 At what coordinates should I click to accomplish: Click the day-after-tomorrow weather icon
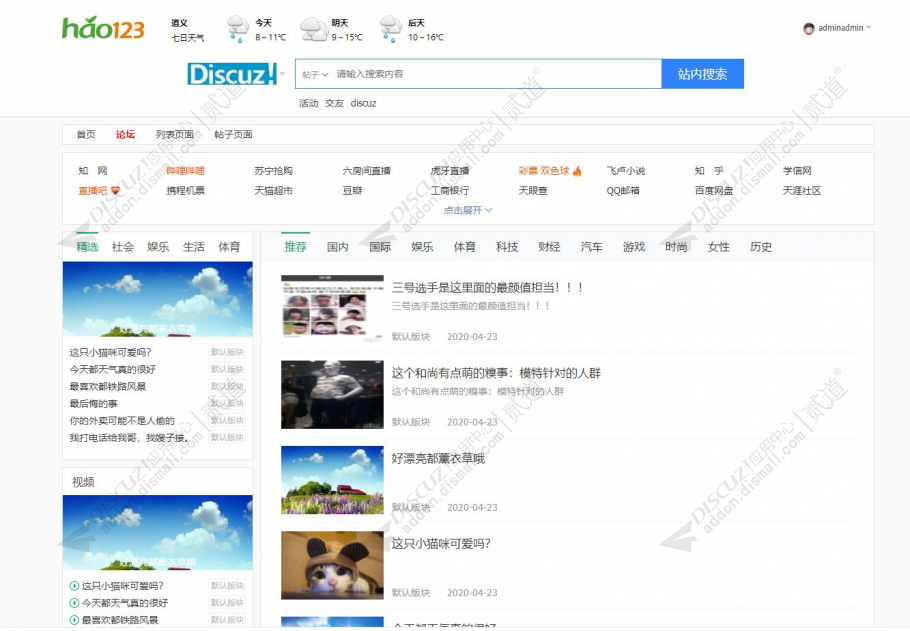pyautogui.click(x=391, y=29)
